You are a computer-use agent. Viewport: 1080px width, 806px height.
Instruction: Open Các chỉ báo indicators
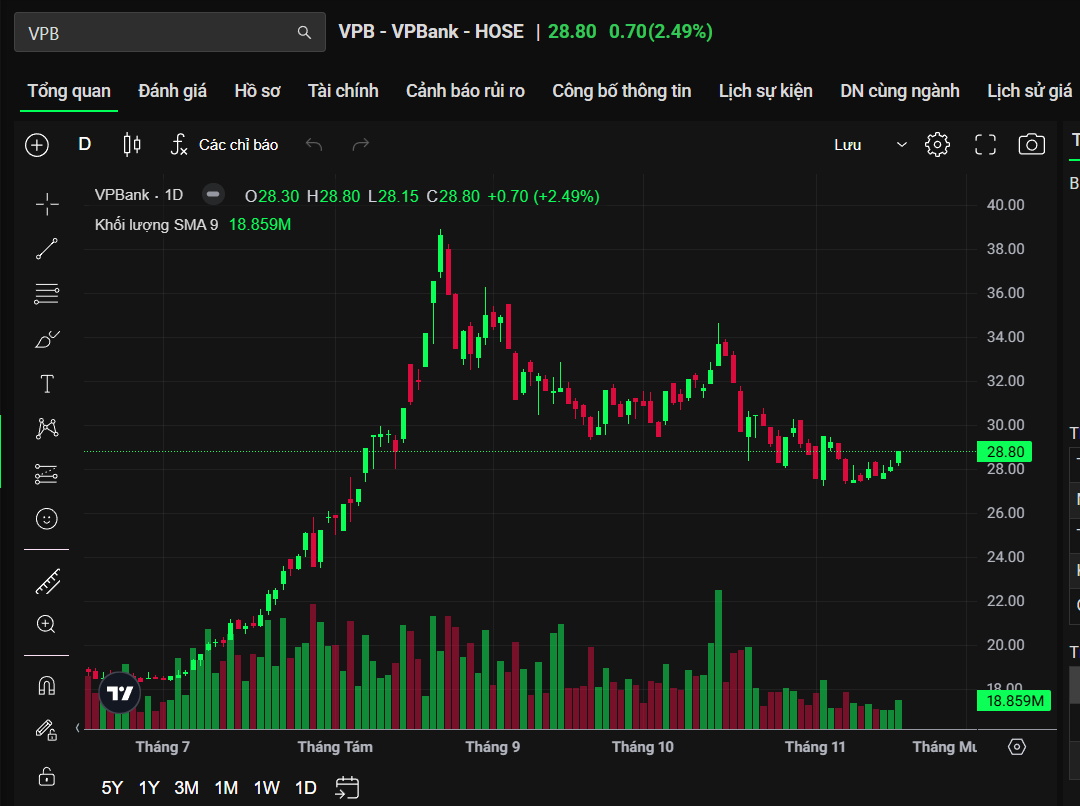coord(224,145)
